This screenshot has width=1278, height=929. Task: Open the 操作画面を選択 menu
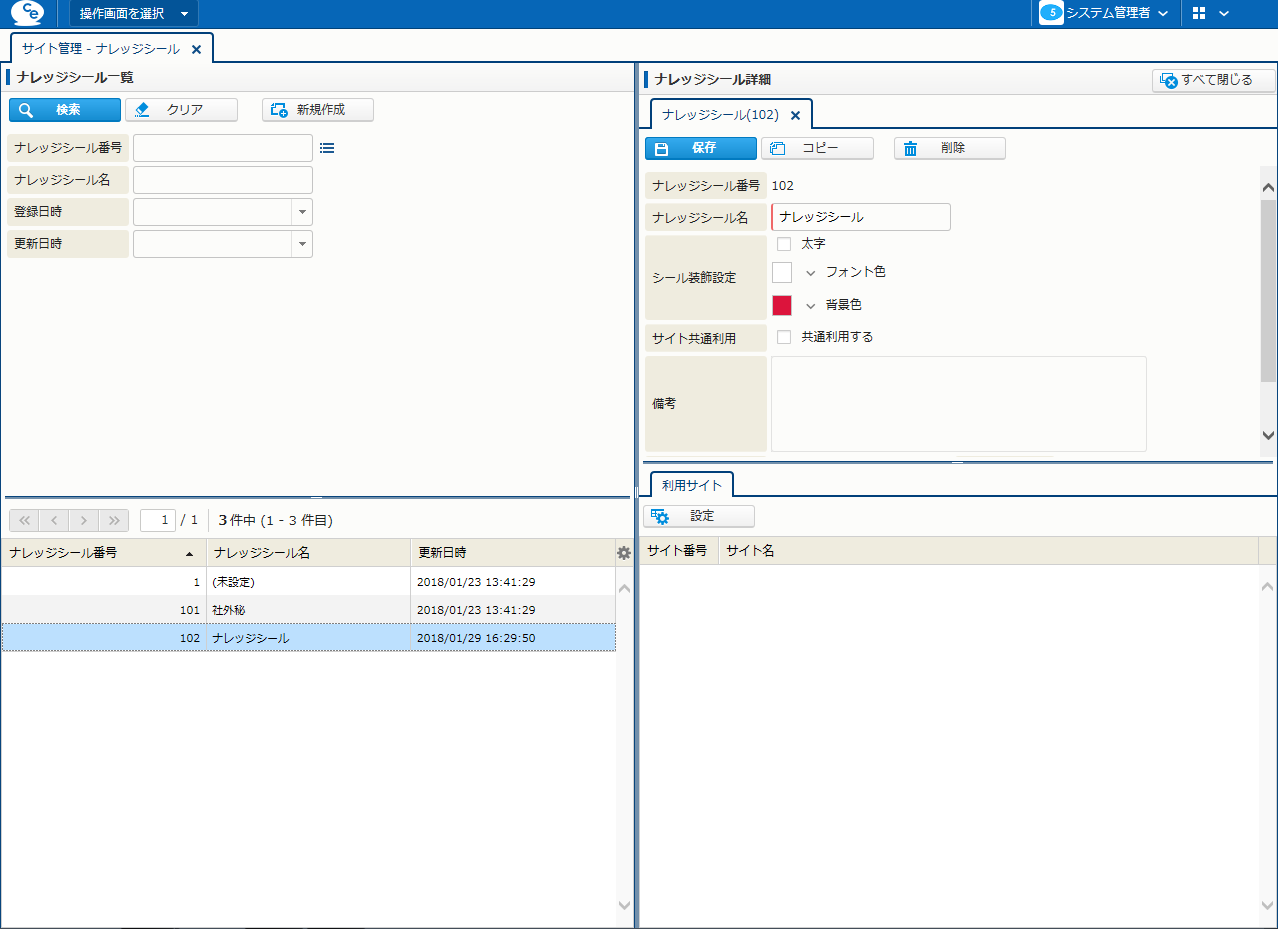pyautogui.click(x=133, y=13)
